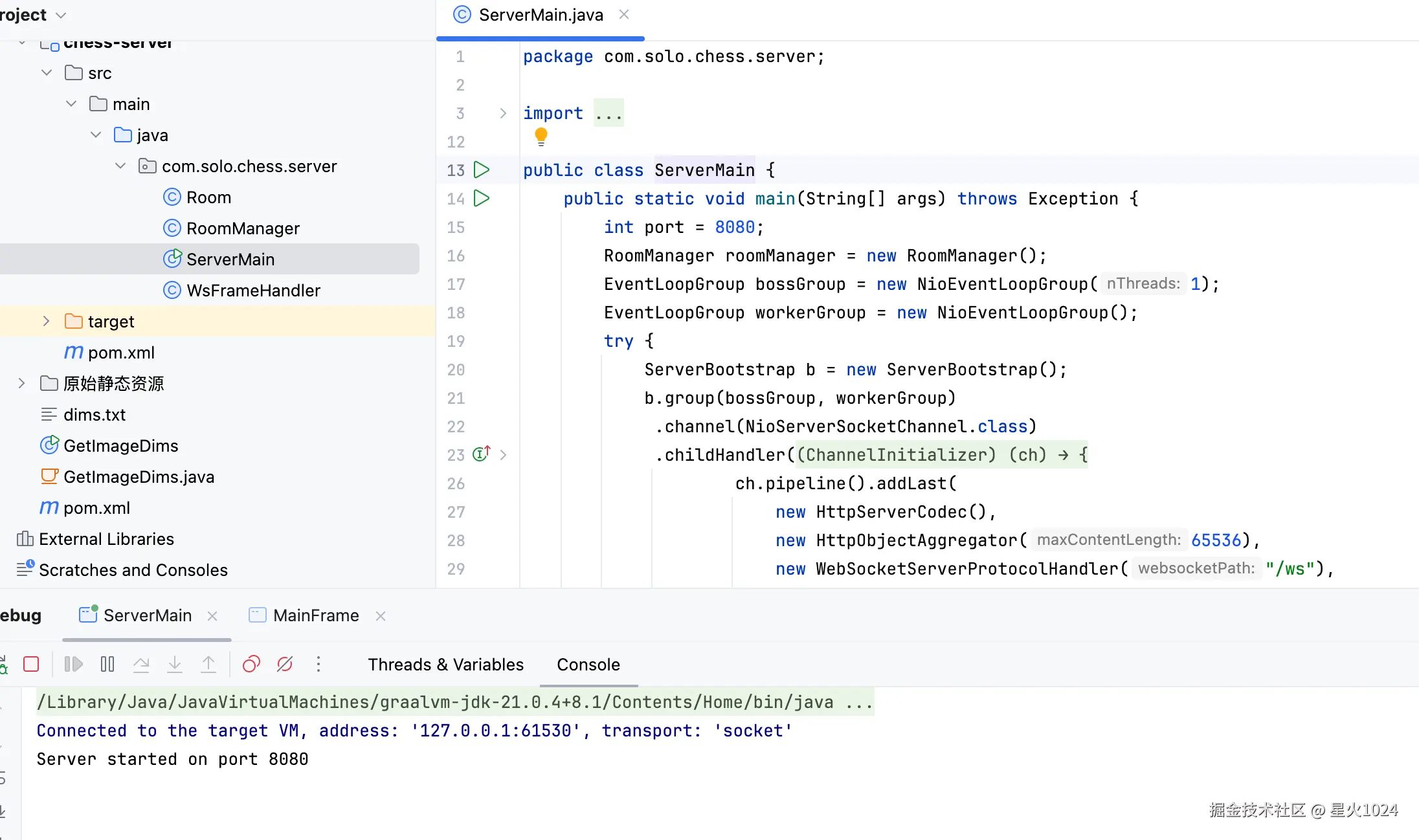Screen dimensions: 1419x840
Task: Open WsFrameHandler class in tree
Action: pyautogui.click(x=253, y=291)
